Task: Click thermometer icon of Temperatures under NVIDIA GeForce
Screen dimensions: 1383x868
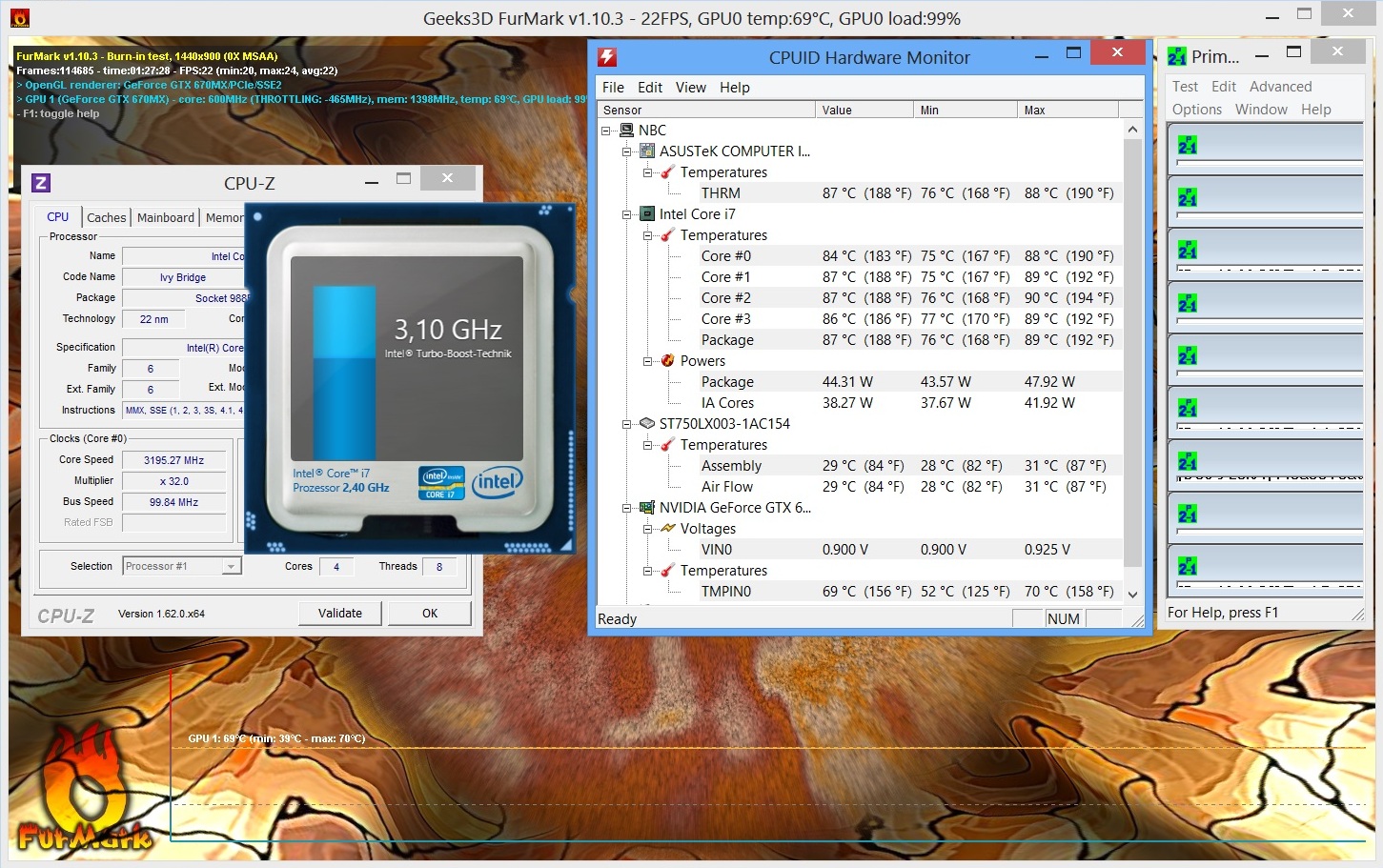Action: [668, 570]
